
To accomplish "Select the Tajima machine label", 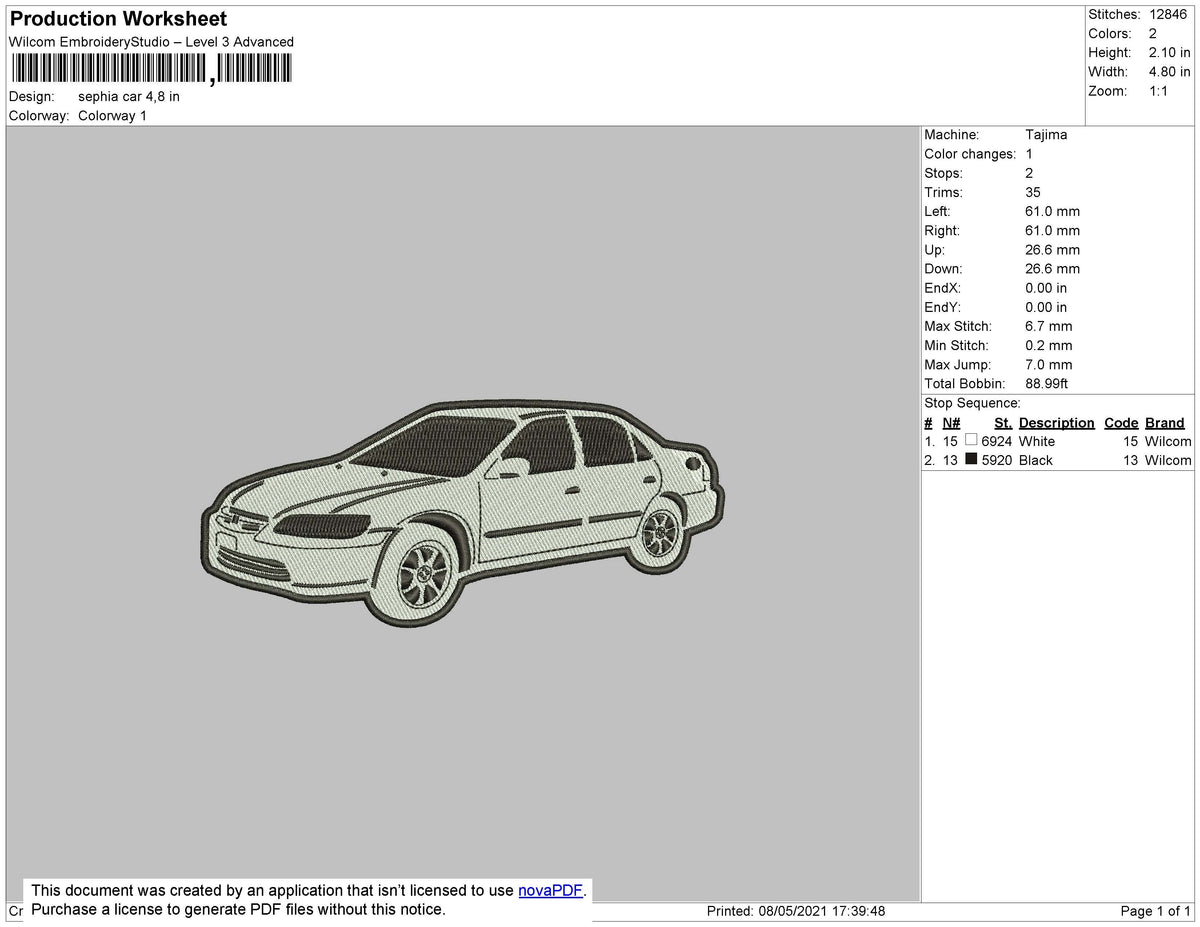I will (1048, 134).
